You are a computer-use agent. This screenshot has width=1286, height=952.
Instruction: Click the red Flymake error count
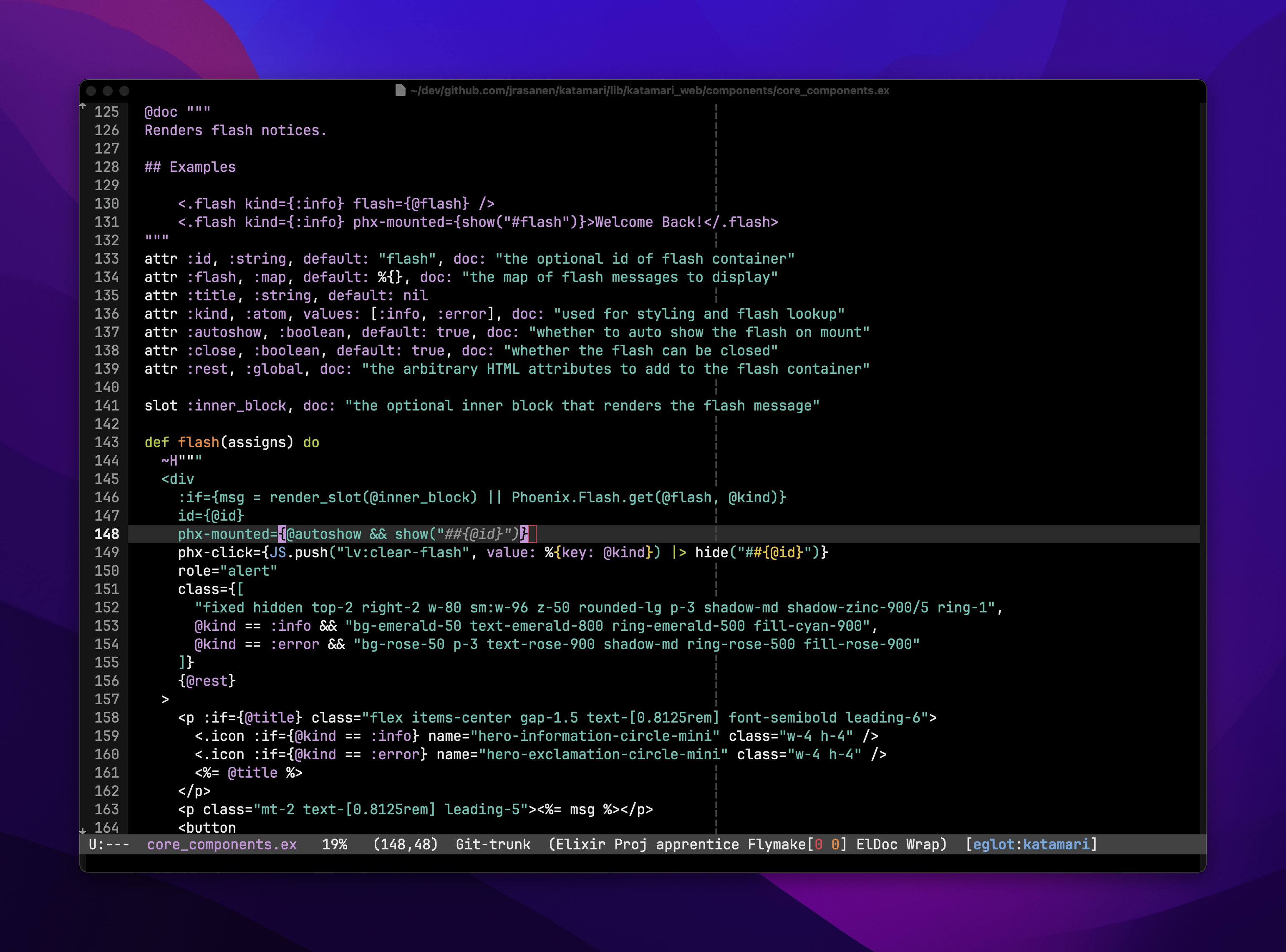[819, 844]
